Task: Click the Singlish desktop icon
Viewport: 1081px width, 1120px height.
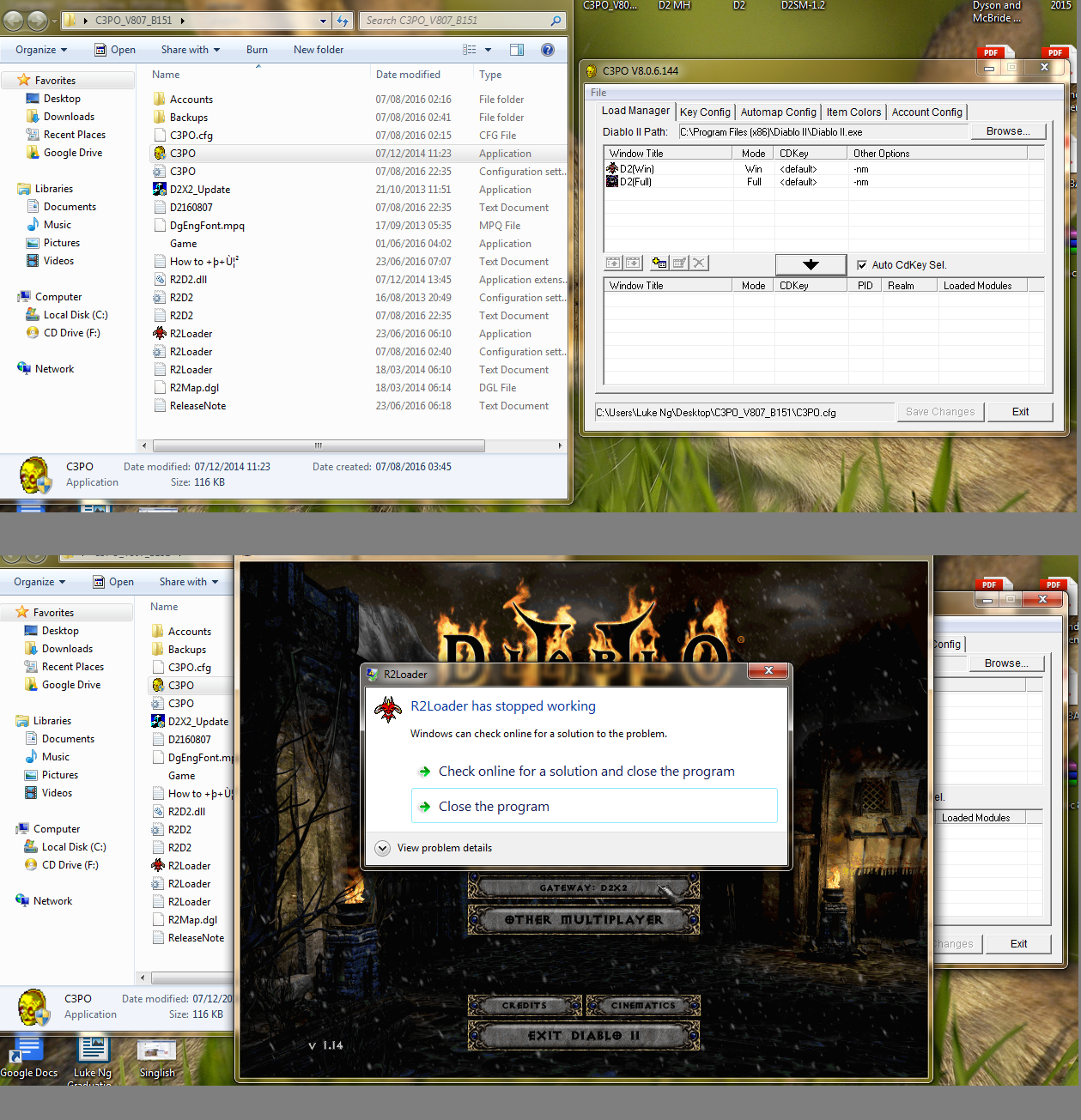Action: 157,1059
